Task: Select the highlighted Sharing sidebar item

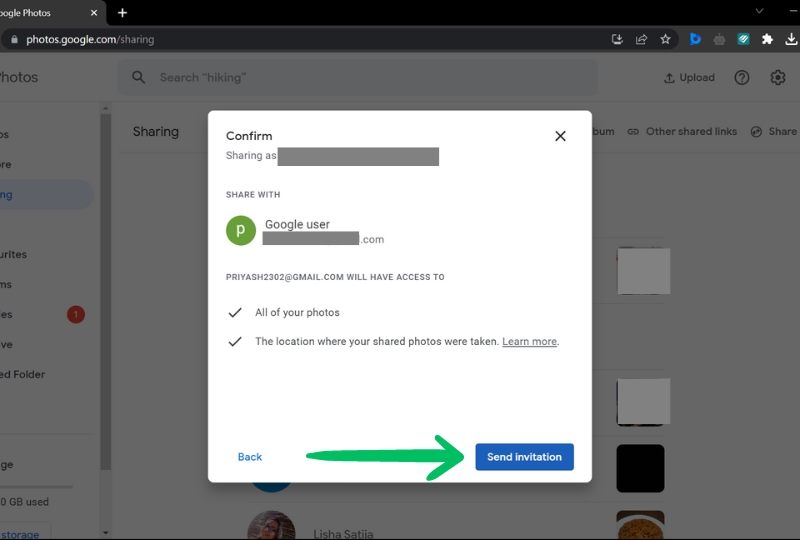Action: click(x=46, y=194)
